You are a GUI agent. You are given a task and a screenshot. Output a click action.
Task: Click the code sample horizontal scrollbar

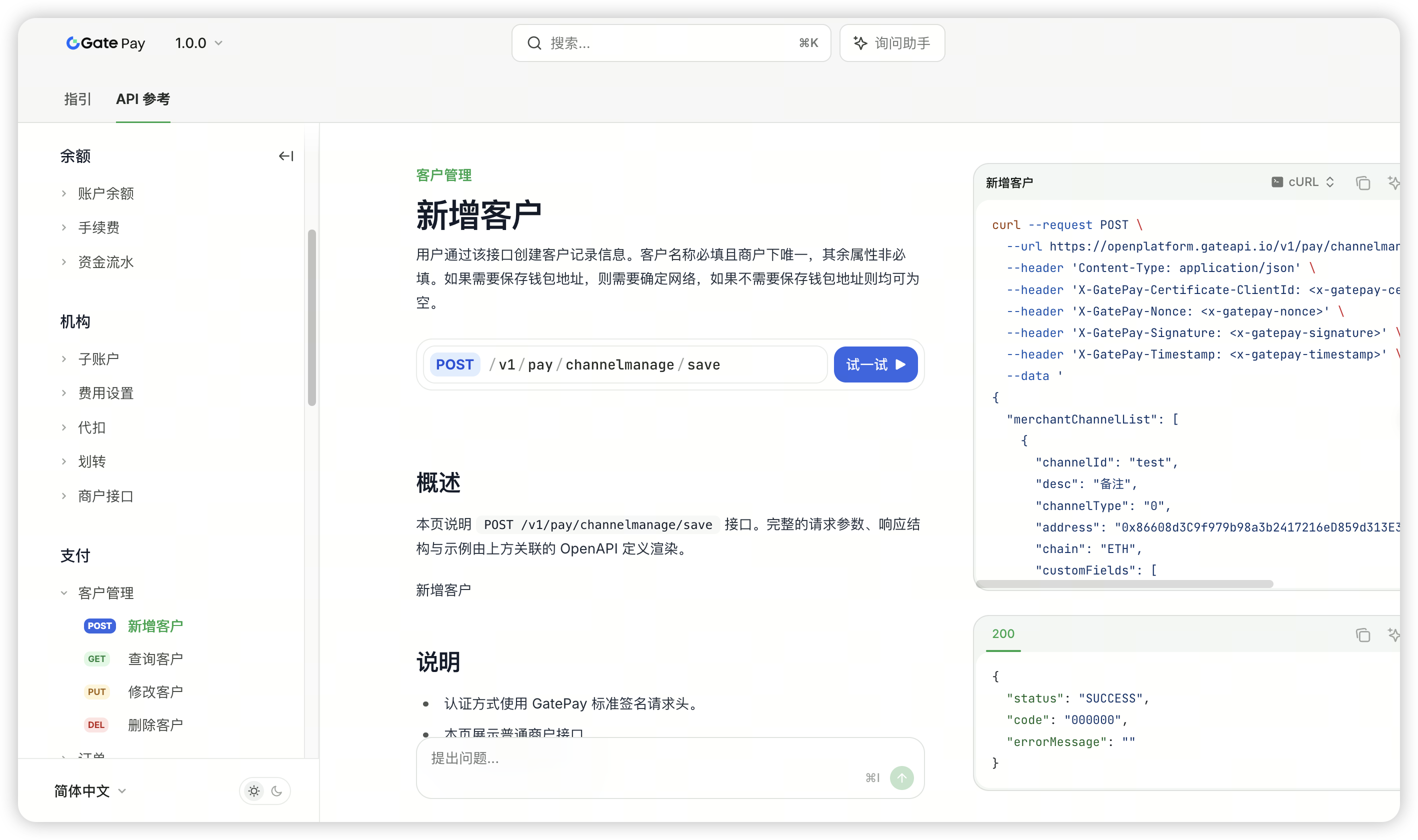pyautogui.click(x=1125, y=583)
